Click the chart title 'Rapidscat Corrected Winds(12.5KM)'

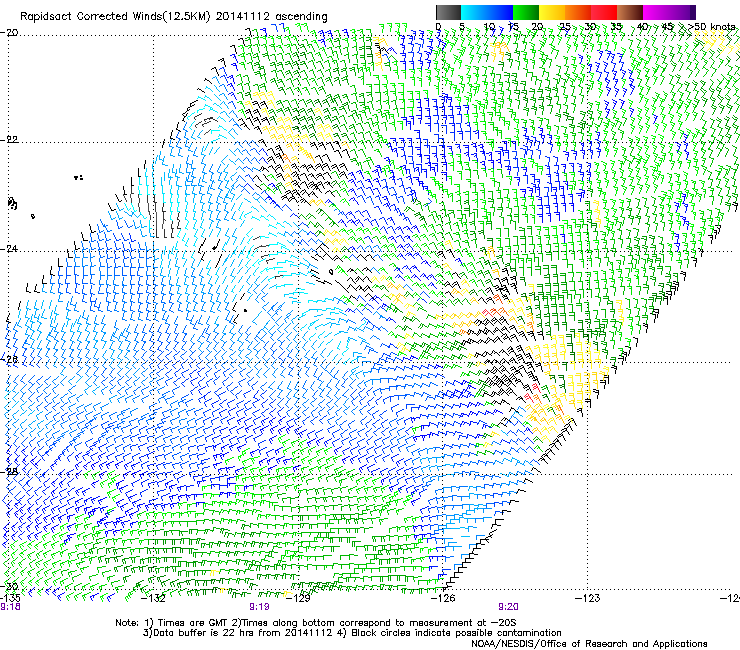click(x=116, y=17)
